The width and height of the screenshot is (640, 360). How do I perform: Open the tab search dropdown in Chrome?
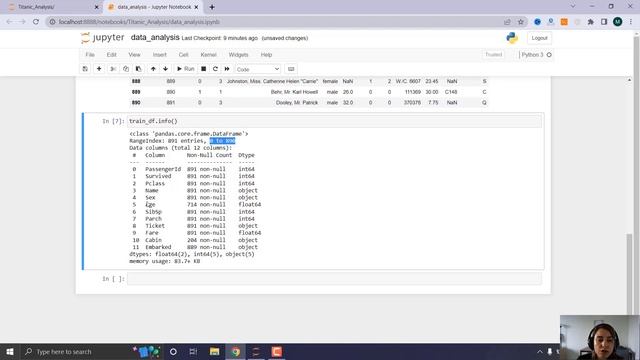573,7
